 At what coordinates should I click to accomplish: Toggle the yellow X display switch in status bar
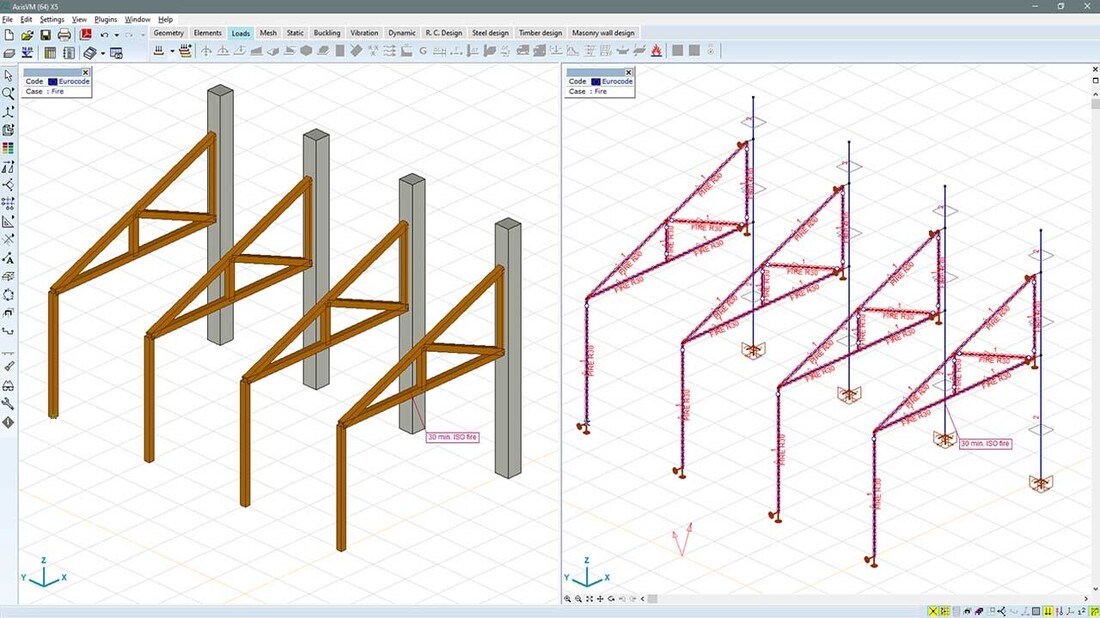[934, 611]
